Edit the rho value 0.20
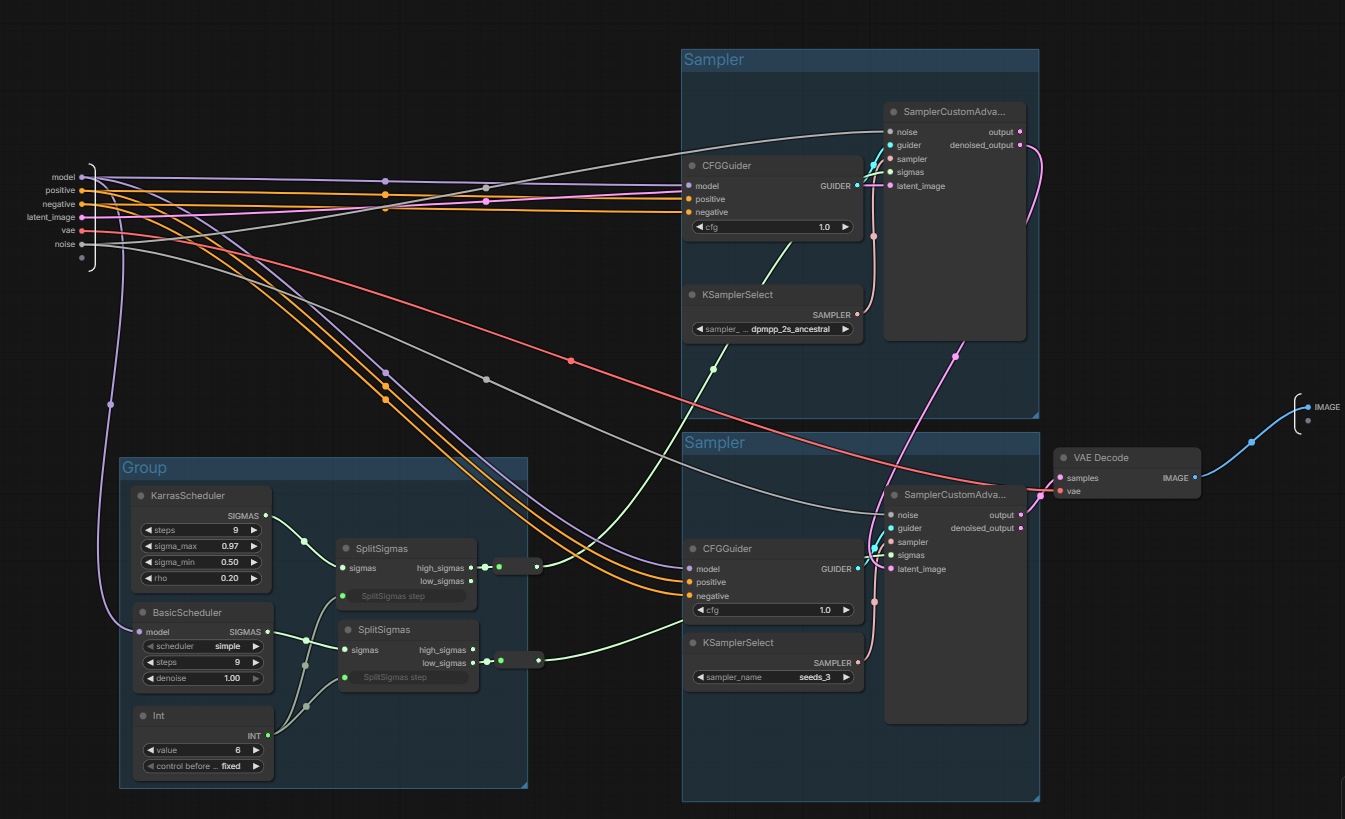 click(230, 578)
